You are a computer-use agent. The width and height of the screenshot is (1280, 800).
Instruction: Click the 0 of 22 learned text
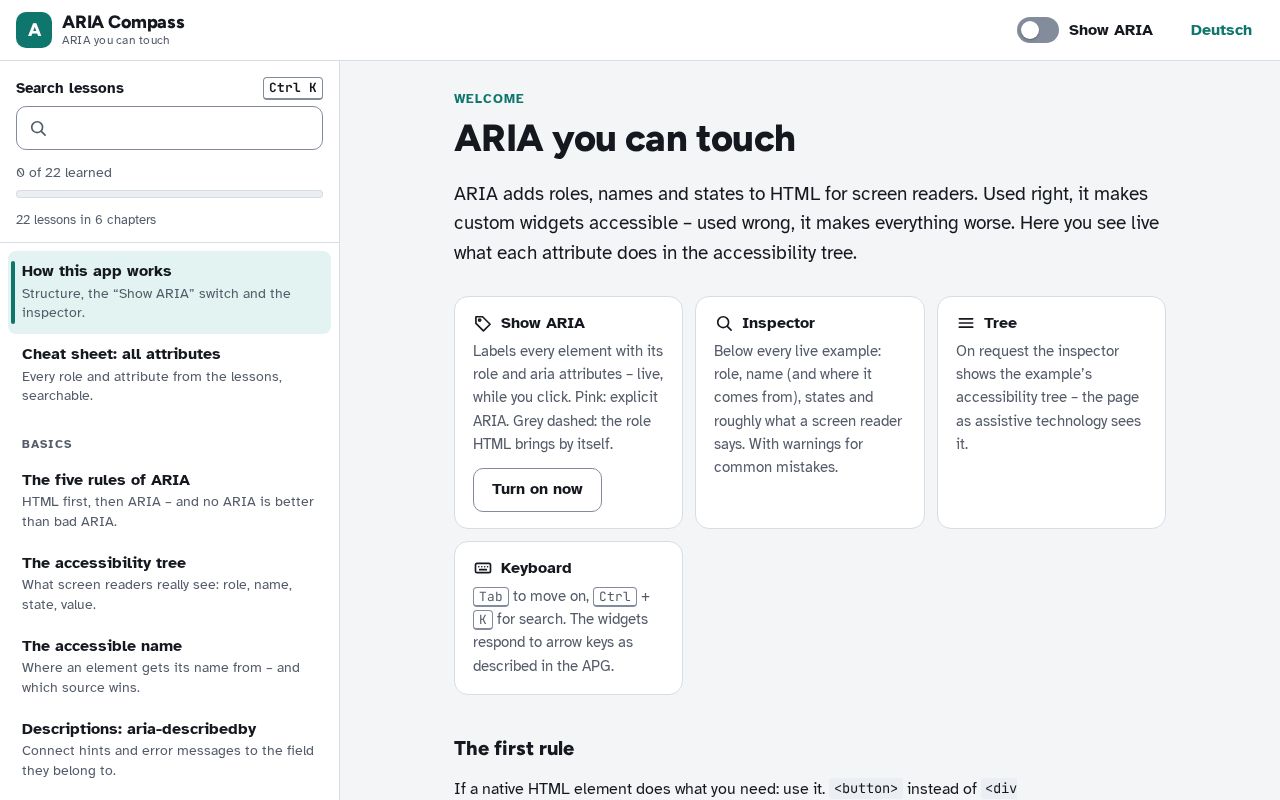pos(64,173)
